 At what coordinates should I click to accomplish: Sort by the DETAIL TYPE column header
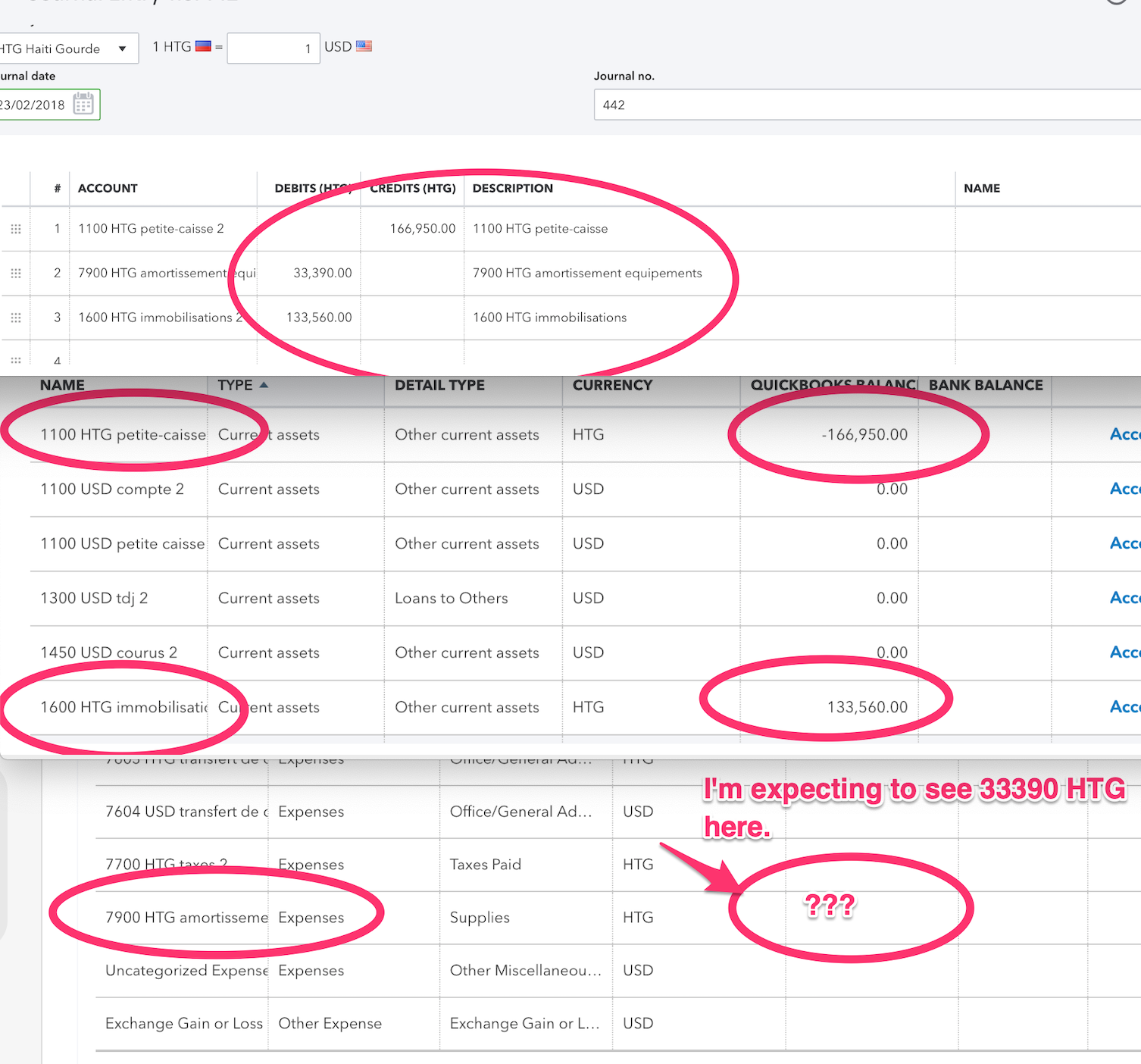click(x=439, y=385)
